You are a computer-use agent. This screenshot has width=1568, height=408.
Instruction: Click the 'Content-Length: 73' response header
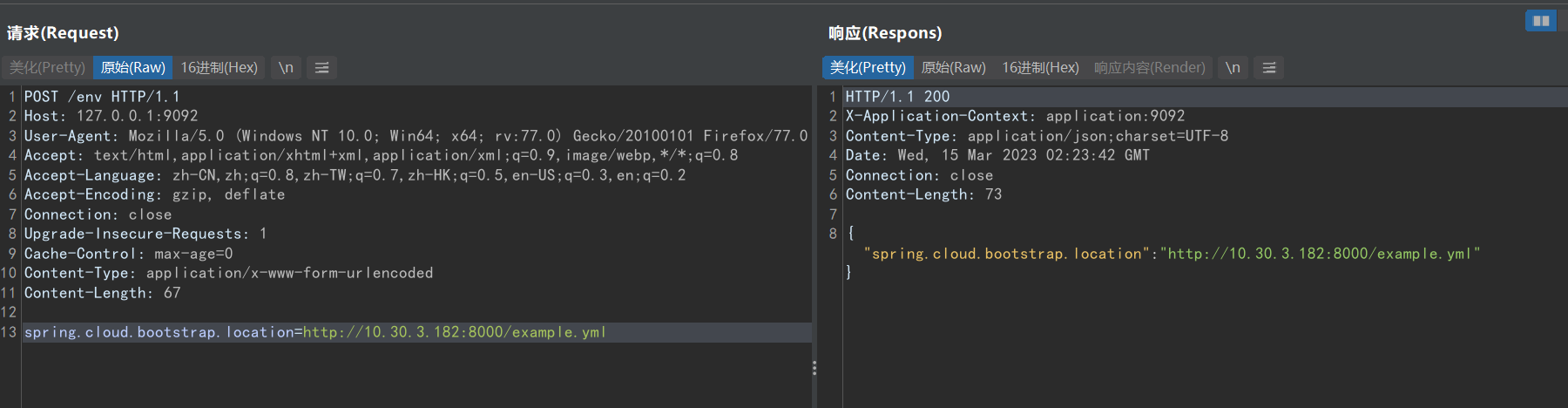(x=923, y=194)
